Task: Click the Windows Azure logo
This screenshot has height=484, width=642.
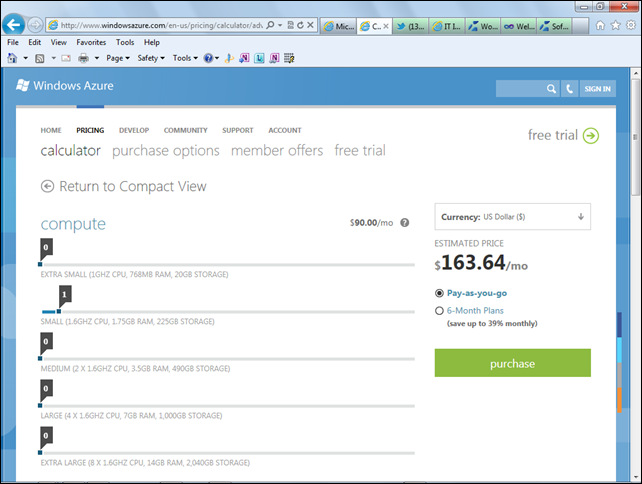Action: click(65, 86)
